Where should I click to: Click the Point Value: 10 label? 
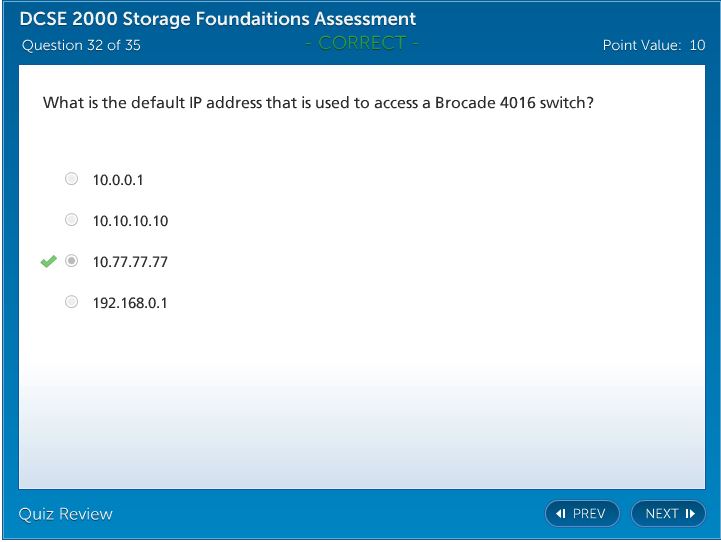(x=653, y=45)
